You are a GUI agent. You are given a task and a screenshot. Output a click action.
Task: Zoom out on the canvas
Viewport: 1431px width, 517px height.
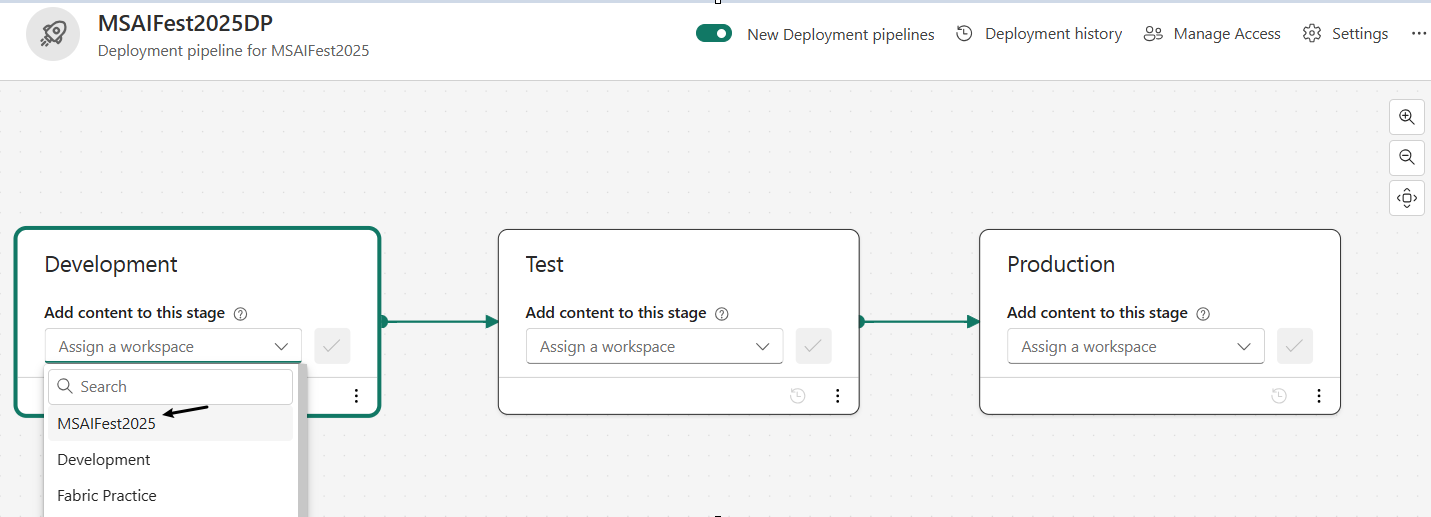tap(1407, 157)
